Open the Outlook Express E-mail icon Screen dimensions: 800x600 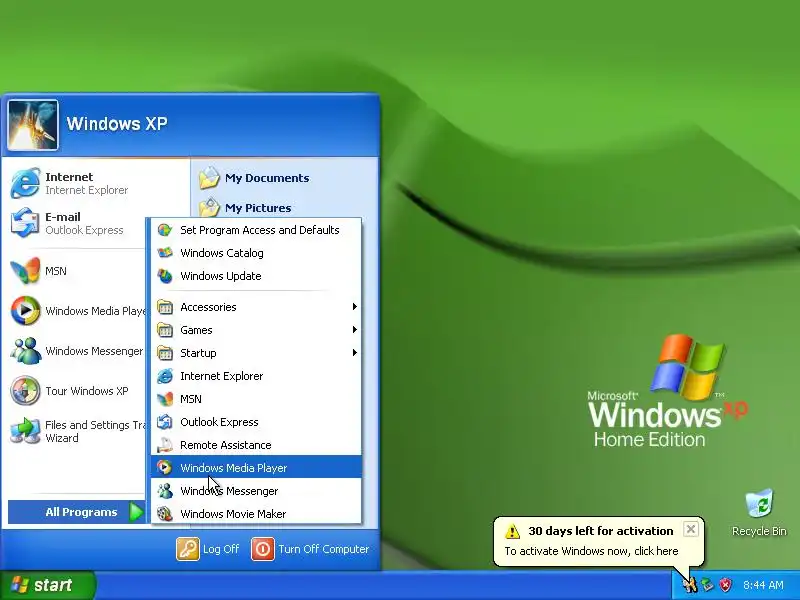(25, 222)
